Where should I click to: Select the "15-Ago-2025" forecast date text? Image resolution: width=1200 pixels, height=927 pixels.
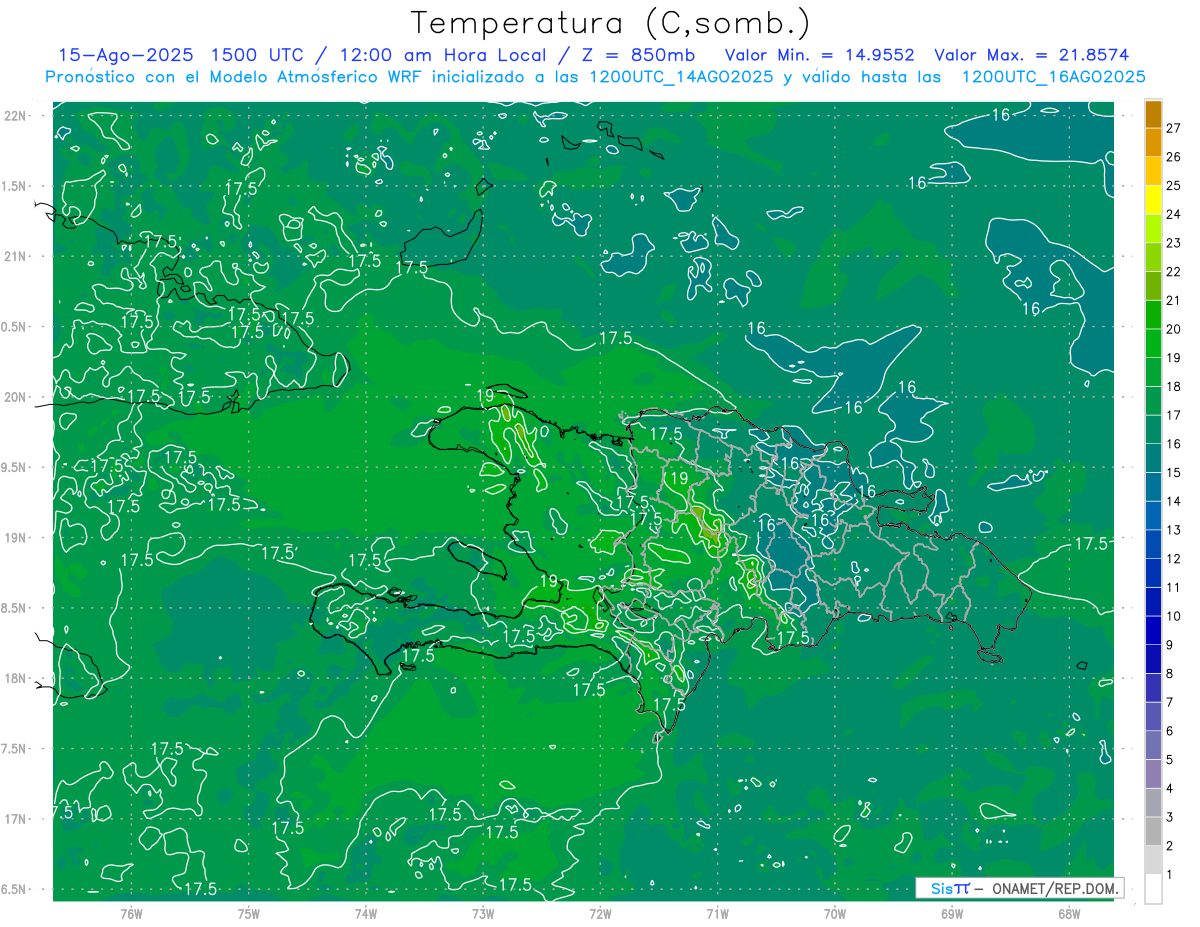[x=124, y=55]
